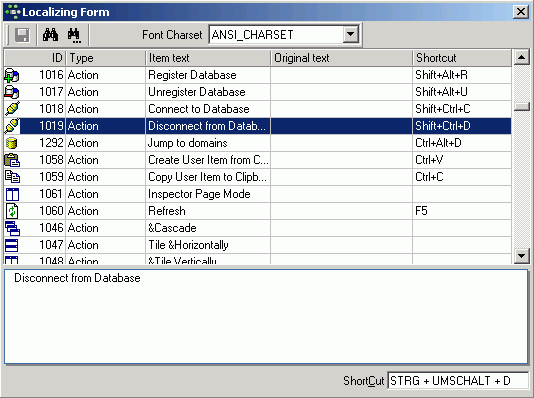The height and width of the screenshot is (398, 534).
Task: Select the Refresh item text
Action: [x=167, y=211]
